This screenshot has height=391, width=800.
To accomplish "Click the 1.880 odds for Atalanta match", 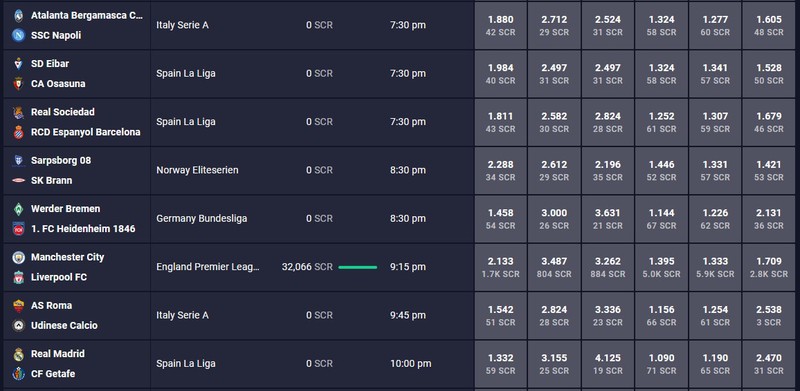I will 501,25.
